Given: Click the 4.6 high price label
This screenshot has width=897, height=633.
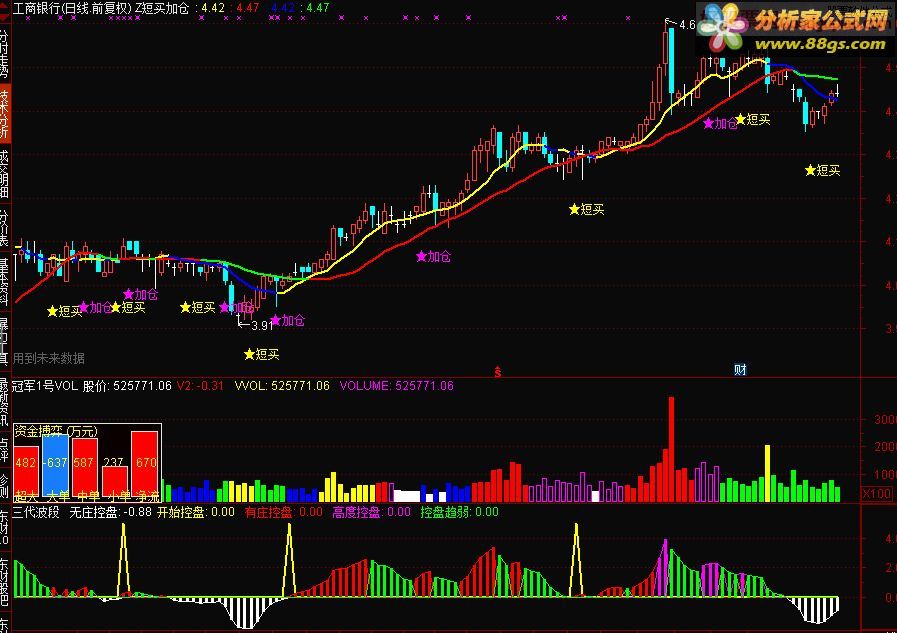Looking at the screenshot, I should point(687,25).
